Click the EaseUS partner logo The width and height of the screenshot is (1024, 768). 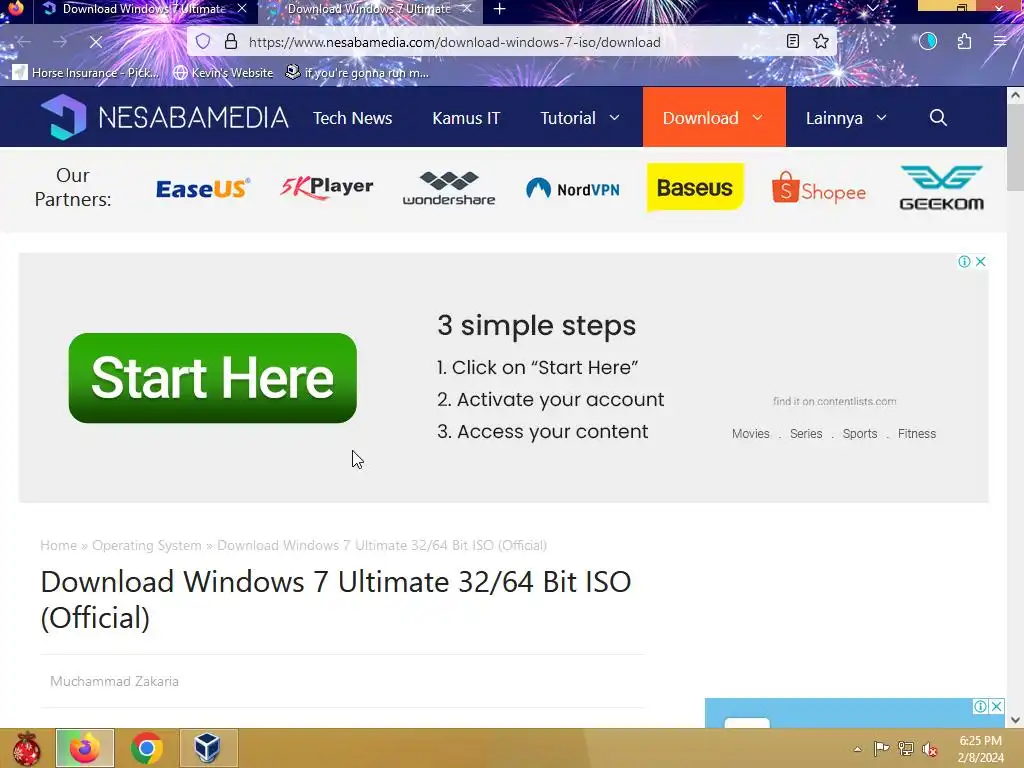pyautogui.click(x=203, y=188)
